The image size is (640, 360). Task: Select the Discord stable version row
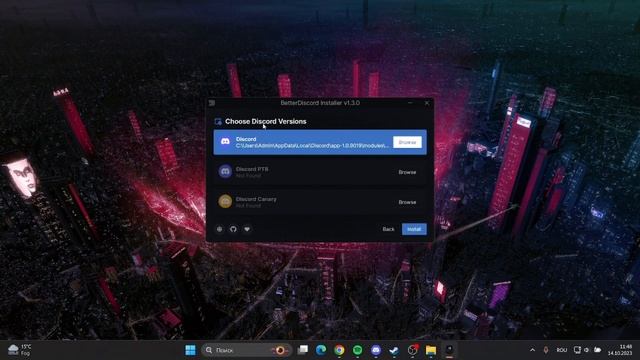(320, 142)
